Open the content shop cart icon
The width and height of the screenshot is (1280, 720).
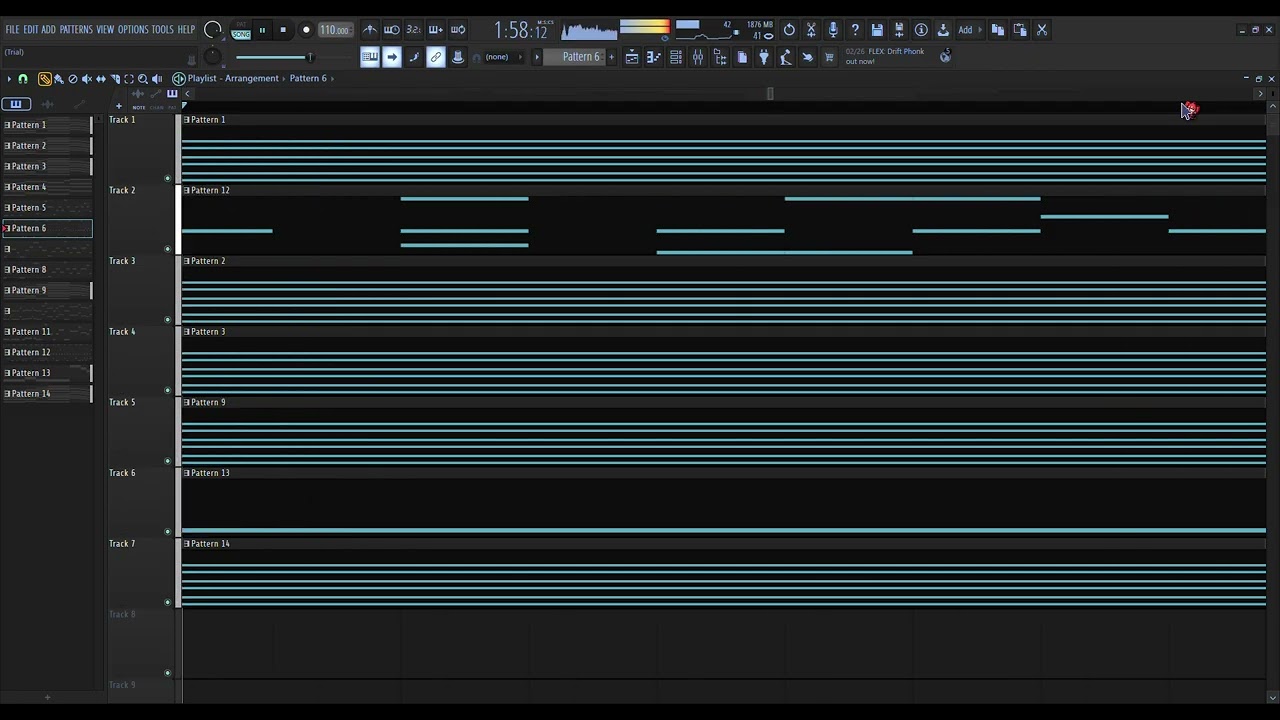pyautogui.click(x=829, y=57)
